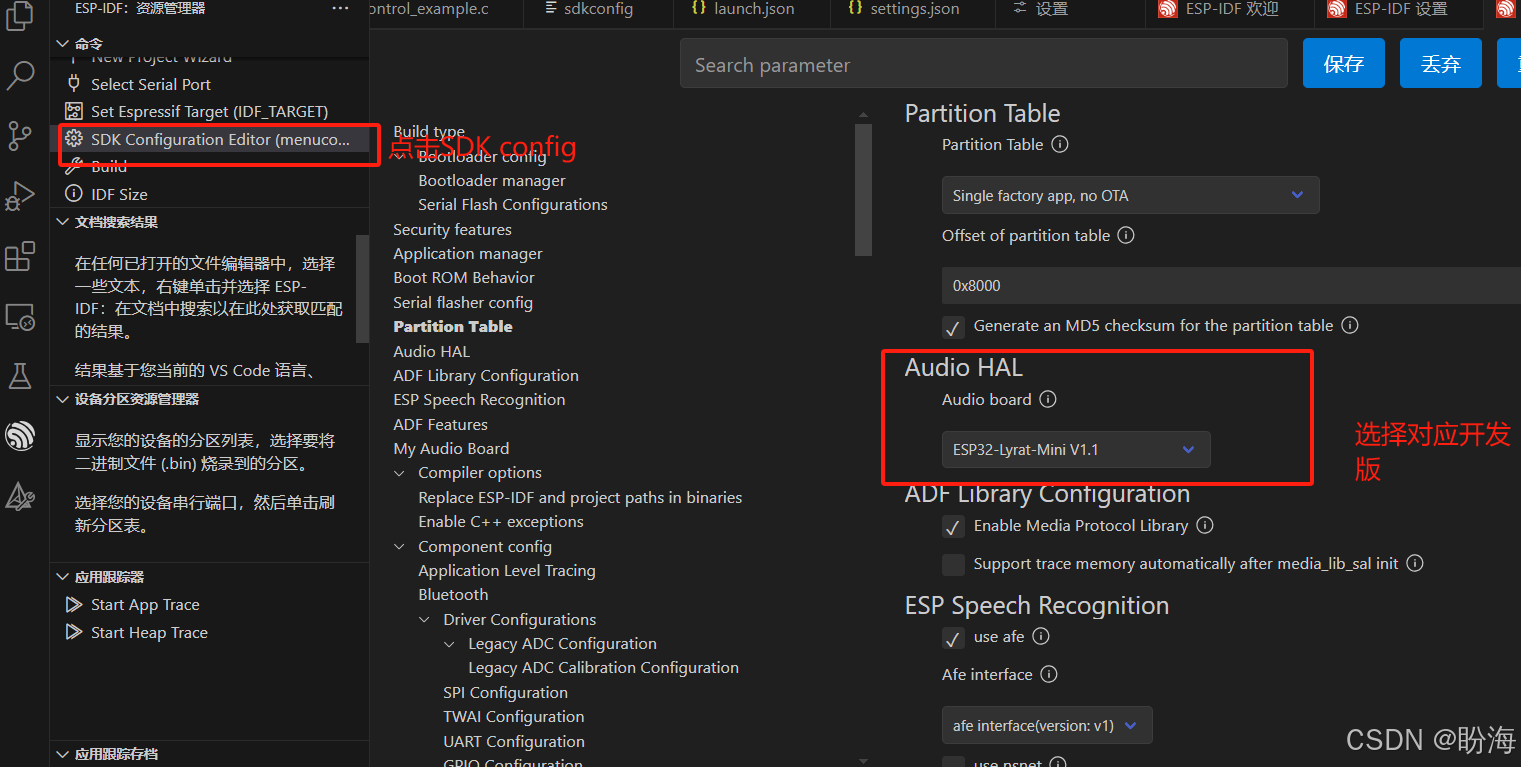Click info icon beside Support trace memory option
The height and width of the screenshot is (767, 1521).
tap(1415, 563)
